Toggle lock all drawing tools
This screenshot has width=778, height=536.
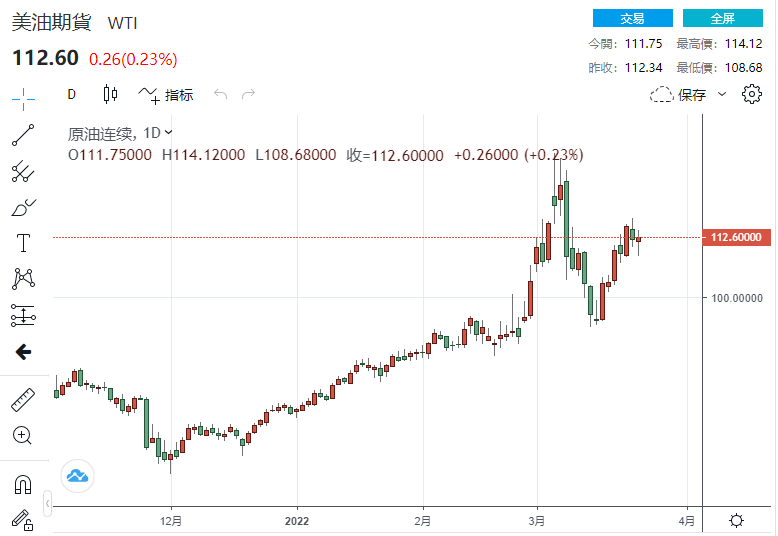point(23,519)
